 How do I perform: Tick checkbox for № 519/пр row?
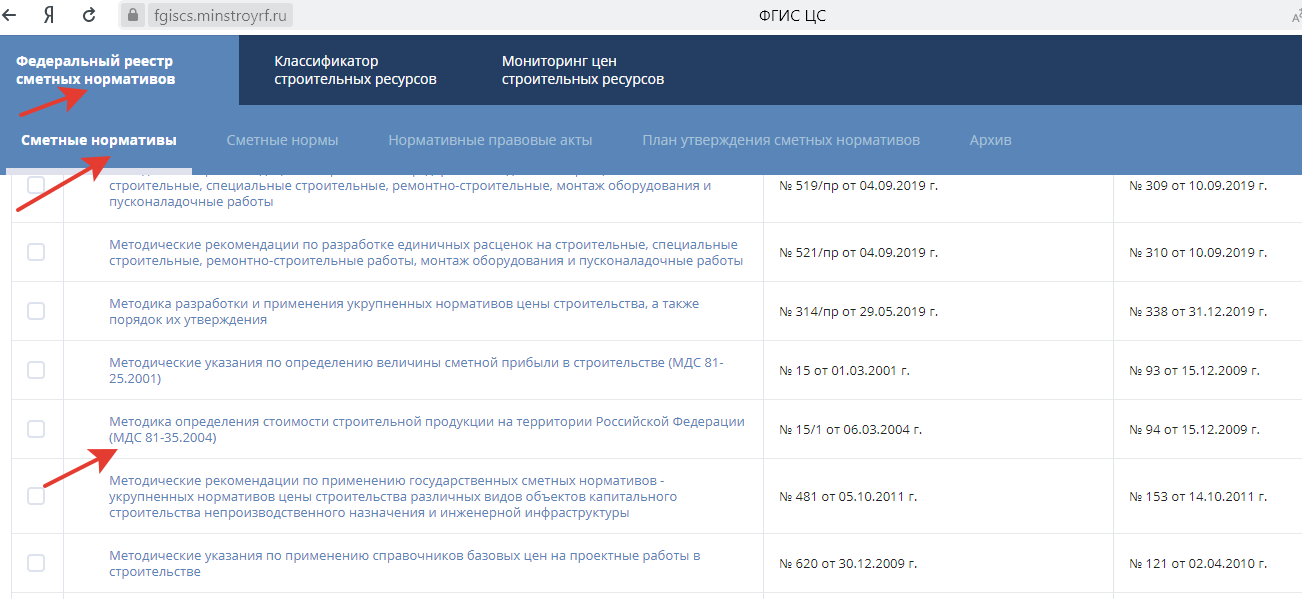pyautogui.click(x=36, y=185)
